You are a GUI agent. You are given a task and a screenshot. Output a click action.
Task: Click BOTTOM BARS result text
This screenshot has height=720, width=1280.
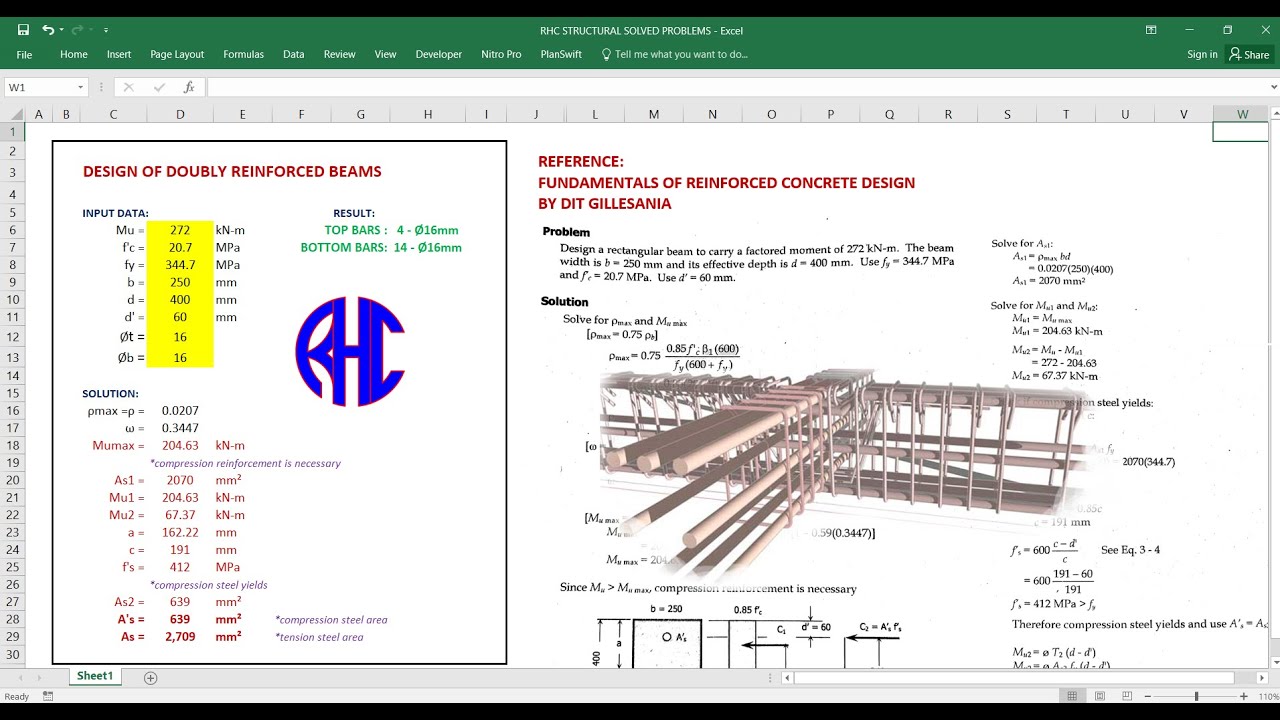tap(381, 247)
